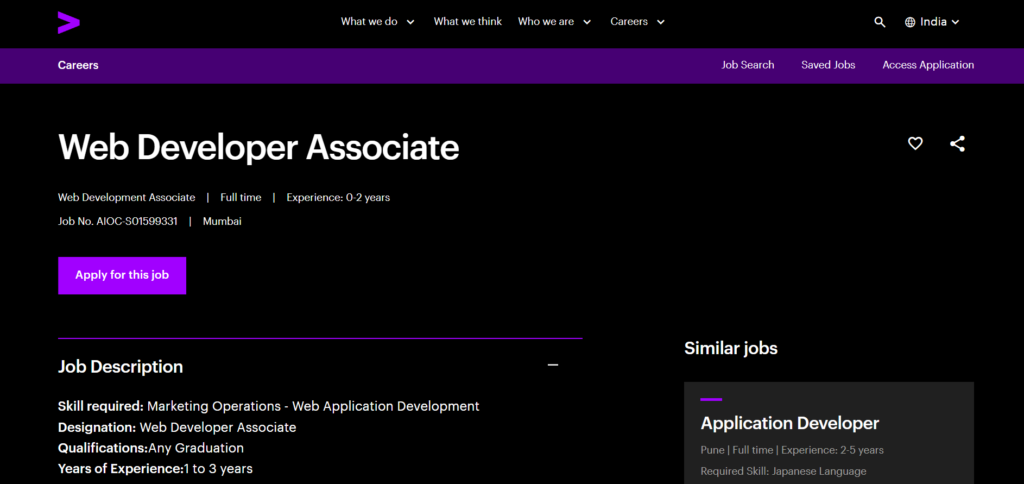This screenshot has height=484, width=1024.
Task: Click the Web Developer Associate page title
Action: click(258, 147)
